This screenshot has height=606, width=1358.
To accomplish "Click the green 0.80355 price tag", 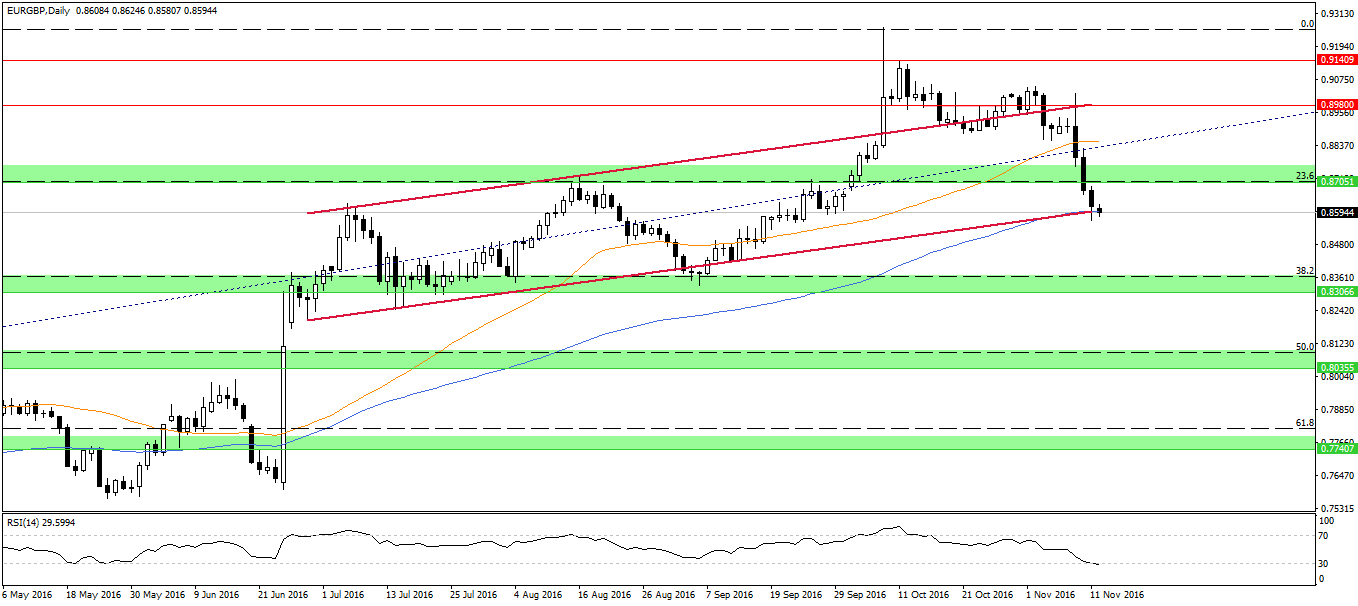I will click(1335, 367).
